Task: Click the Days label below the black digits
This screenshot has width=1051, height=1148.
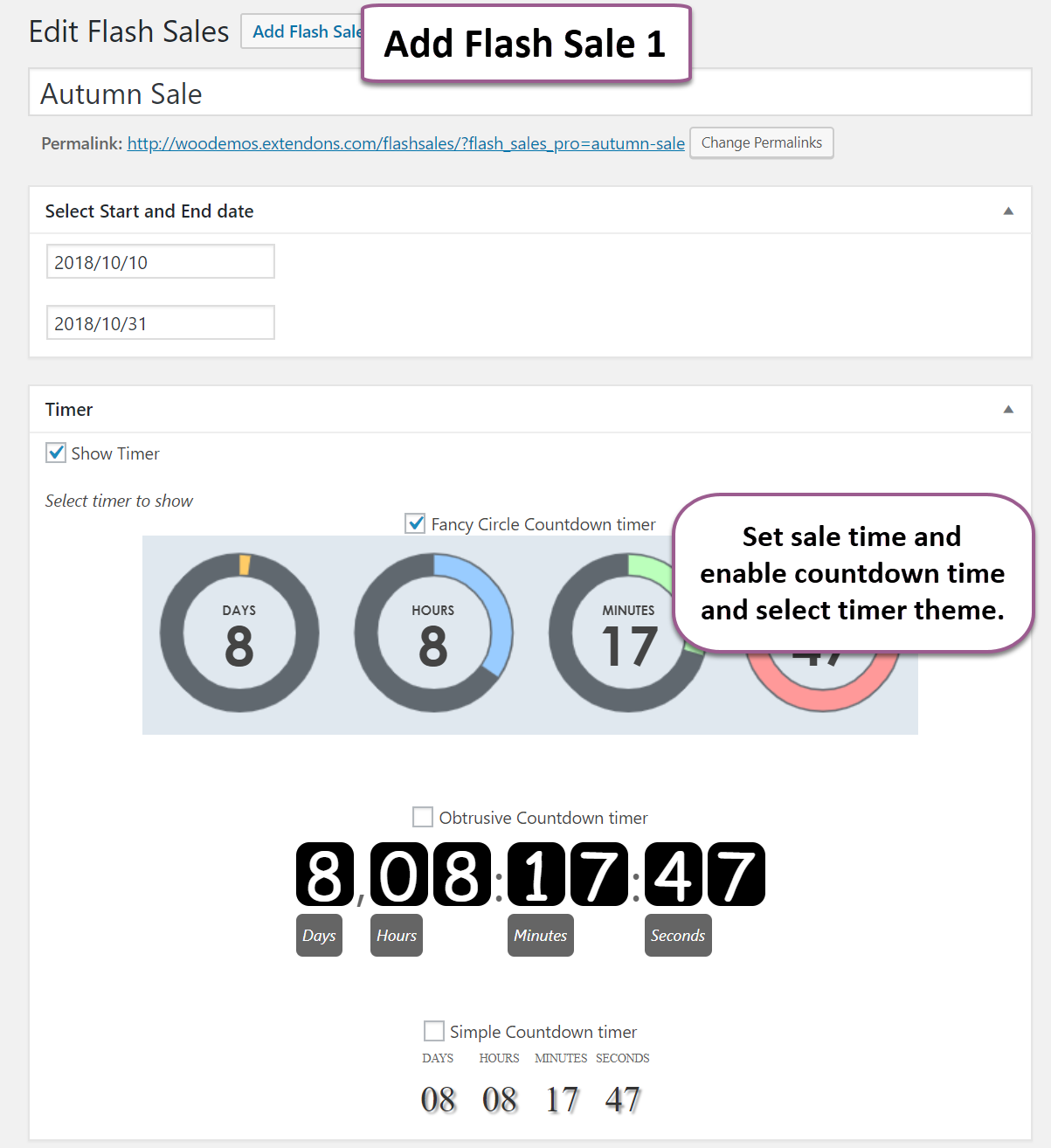Action: pos(319,935)
